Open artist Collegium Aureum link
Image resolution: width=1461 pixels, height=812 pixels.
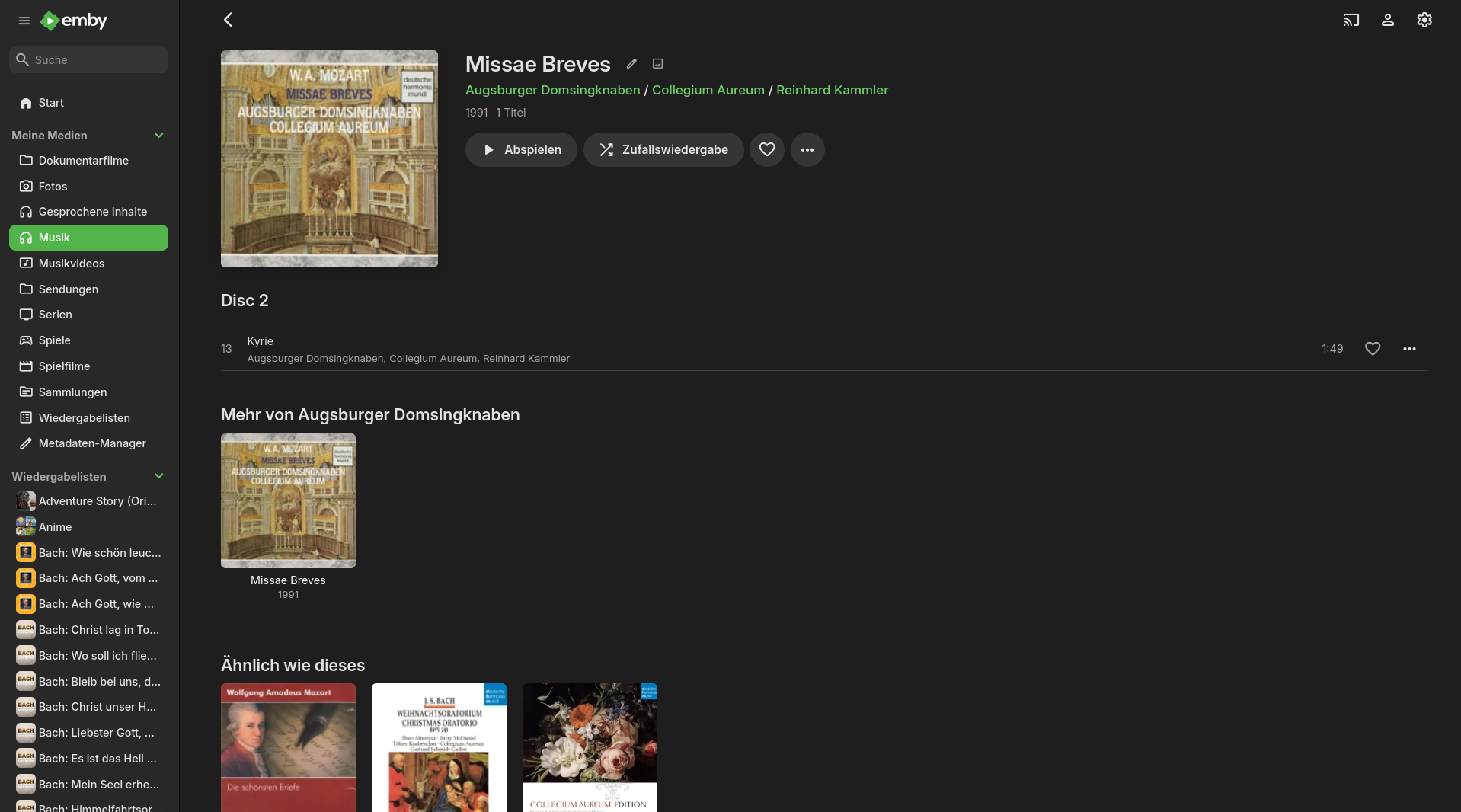(x=708, y=90)
